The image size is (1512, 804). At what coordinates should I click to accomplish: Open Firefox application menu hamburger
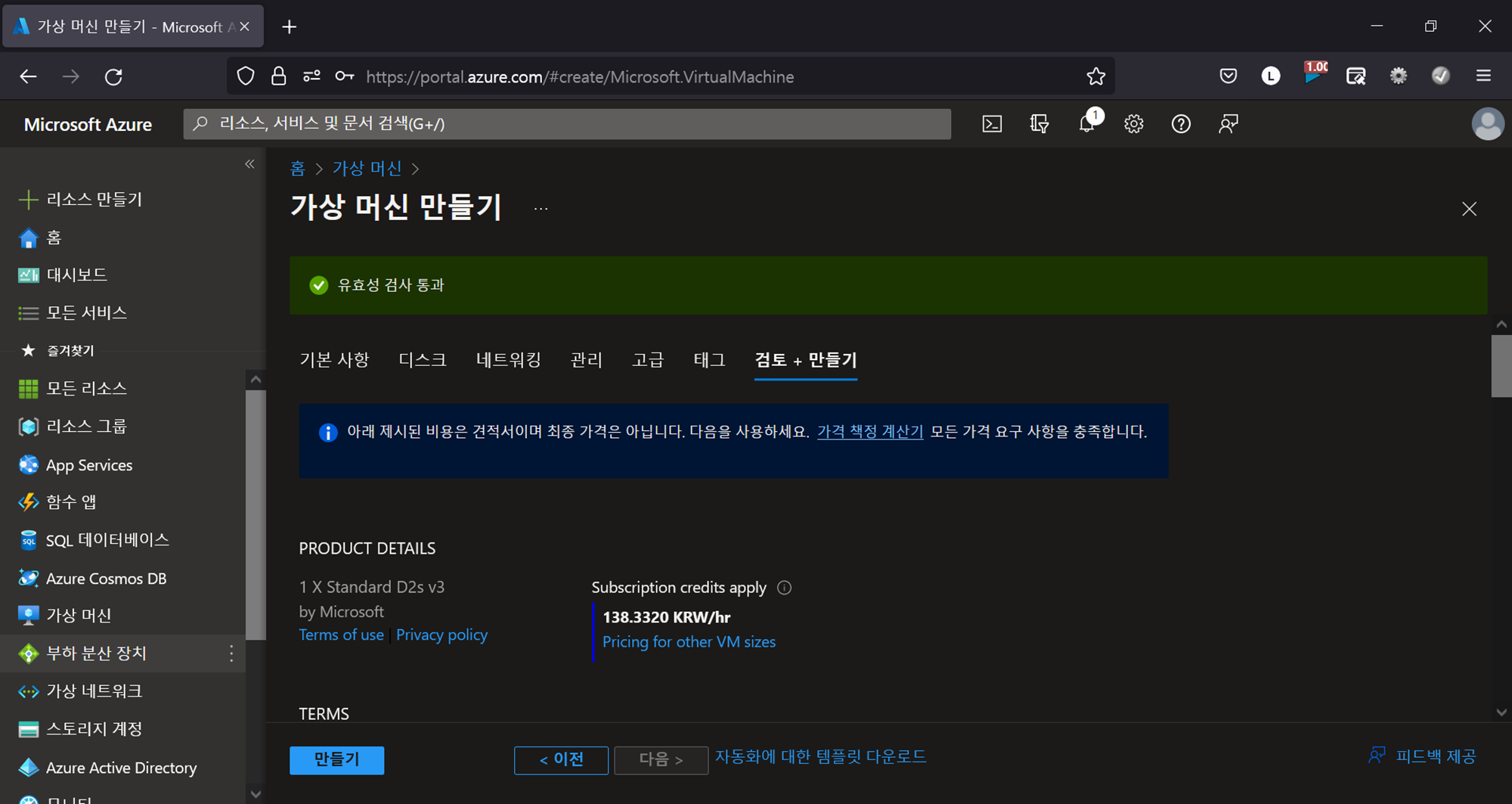tap(1483, 76)
